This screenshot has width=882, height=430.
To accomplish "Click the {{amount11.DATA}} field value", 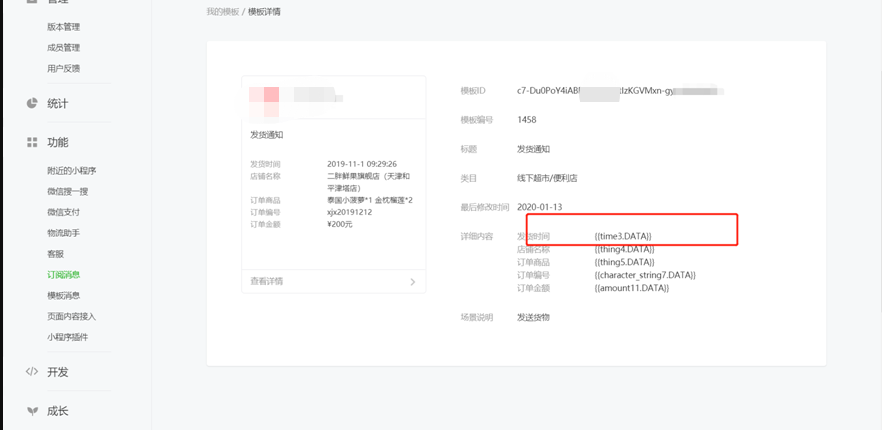I will [631, 288].
